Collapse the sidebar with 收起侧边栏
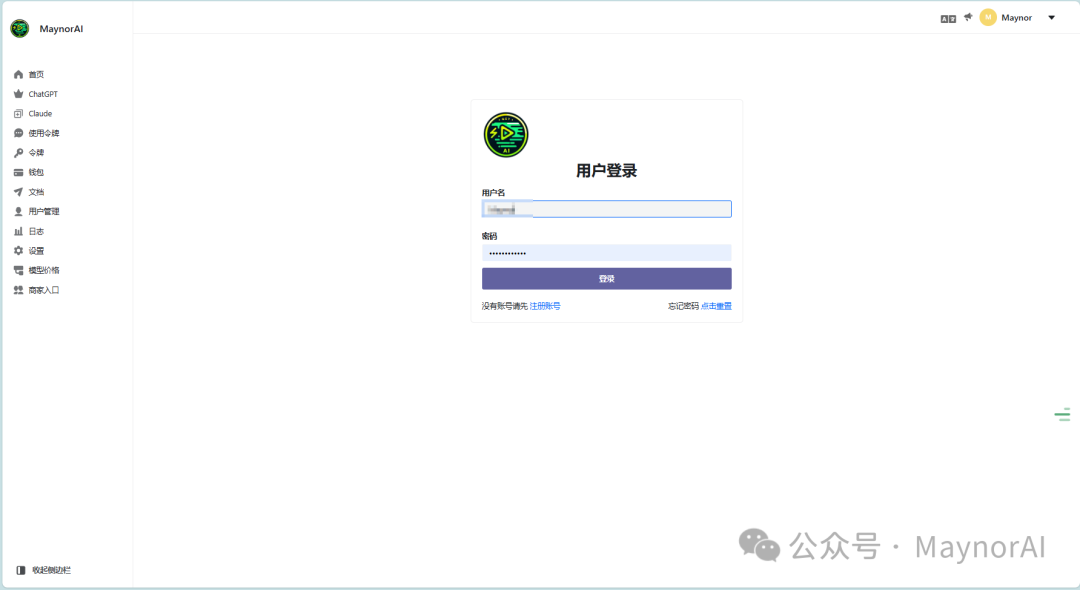 [43, 570]
